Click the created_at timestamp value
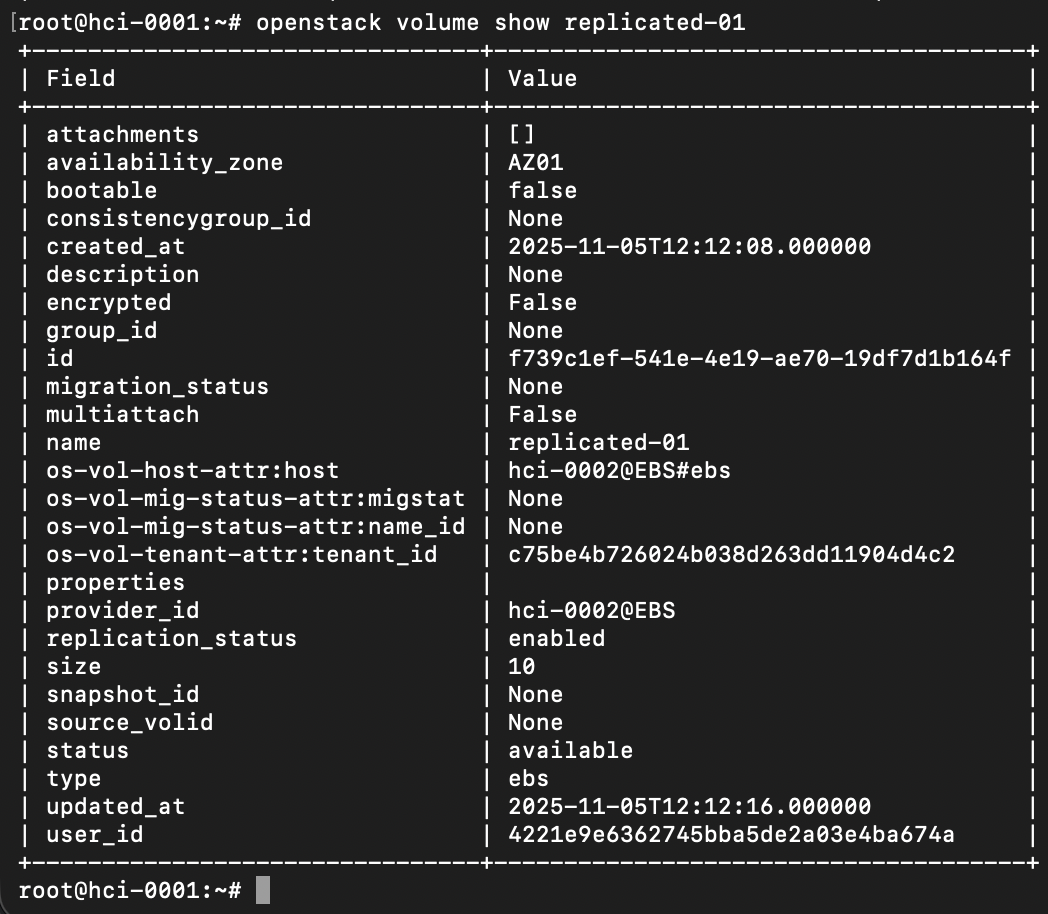1048x914 pixels. (689, 246)
